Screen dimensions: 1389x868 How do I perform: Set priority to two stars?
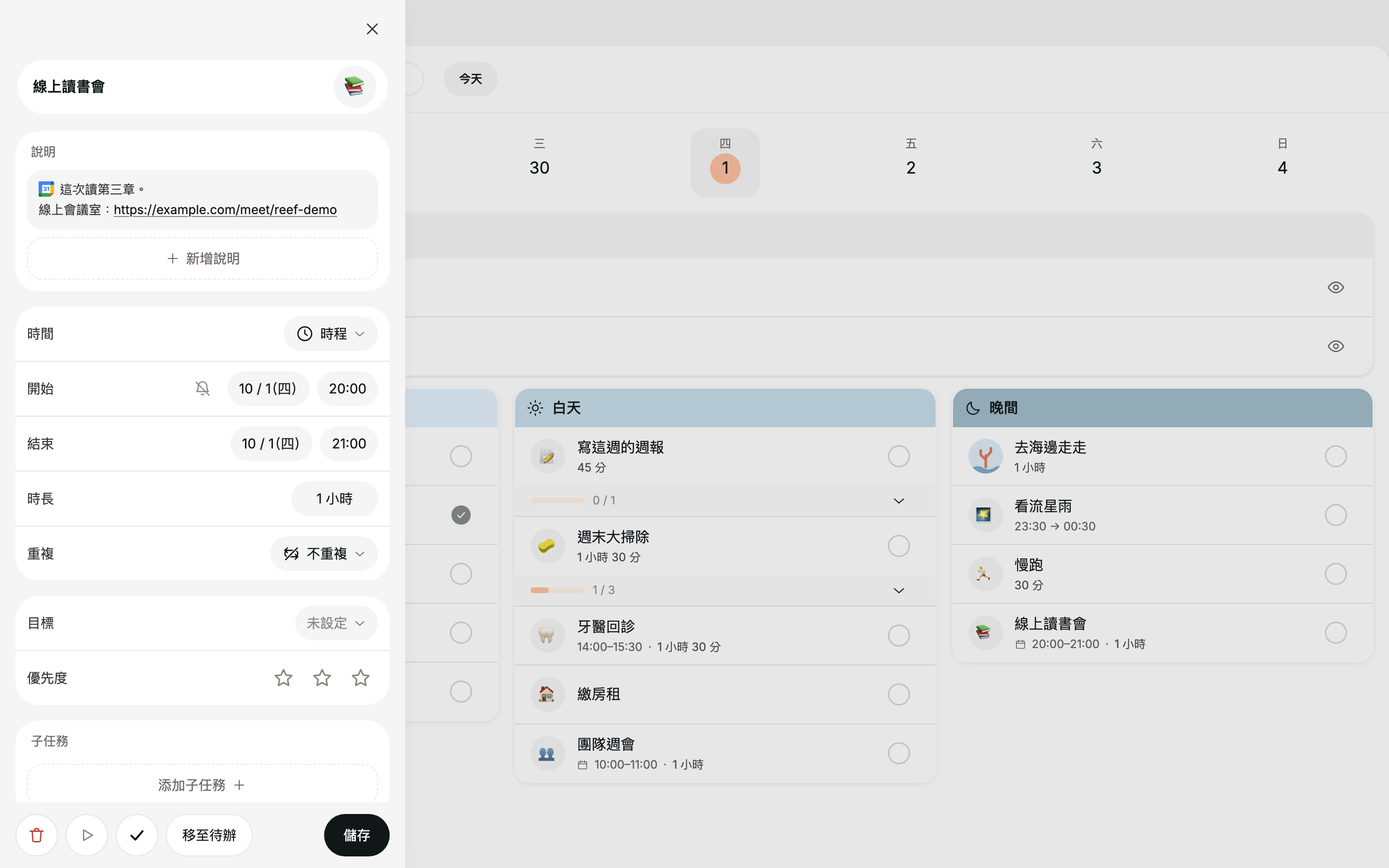[322, 678]
